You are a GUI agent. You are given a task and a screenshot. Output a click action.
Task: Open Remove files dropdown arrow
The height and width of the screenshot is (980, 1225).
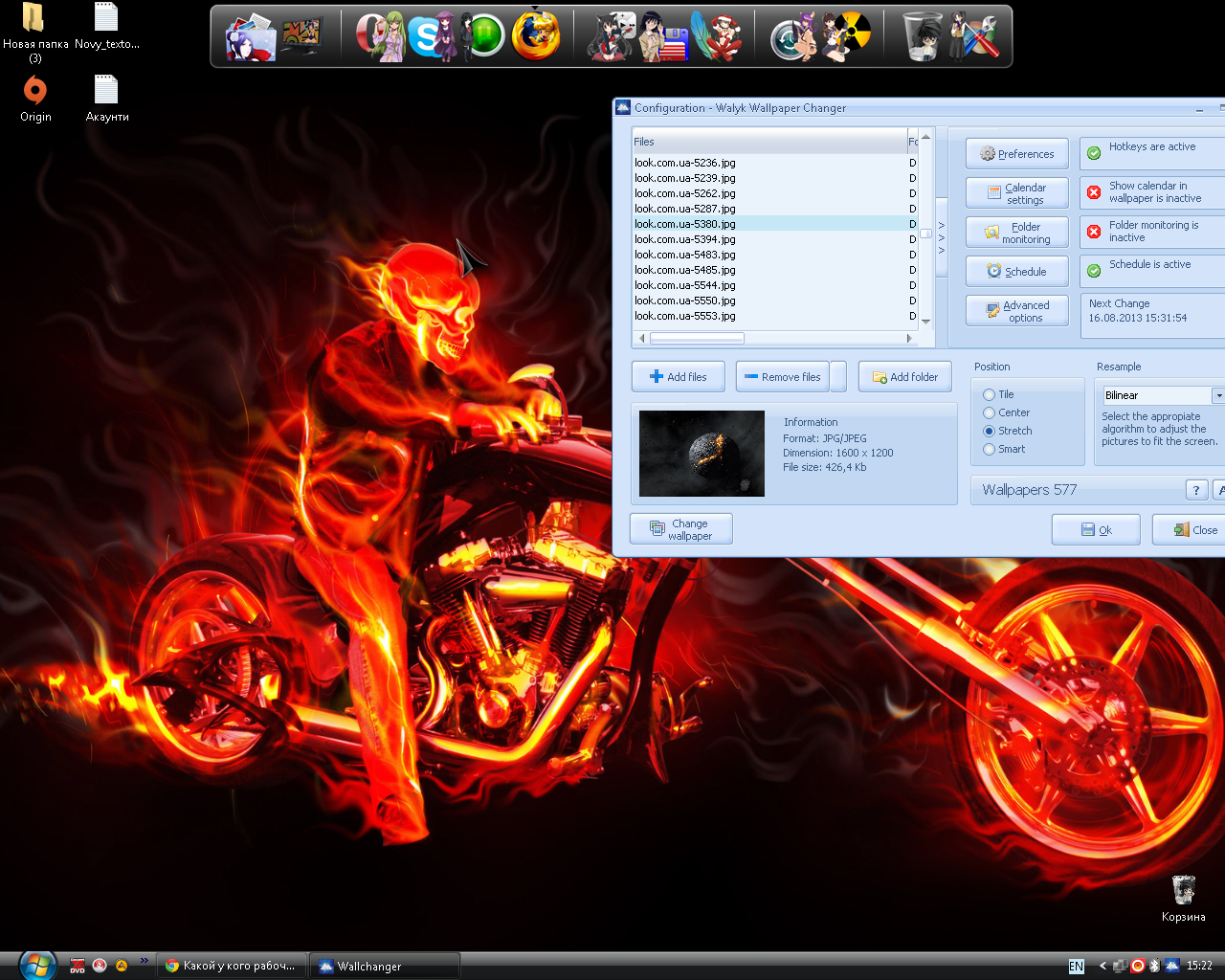(x=838, y=377)
